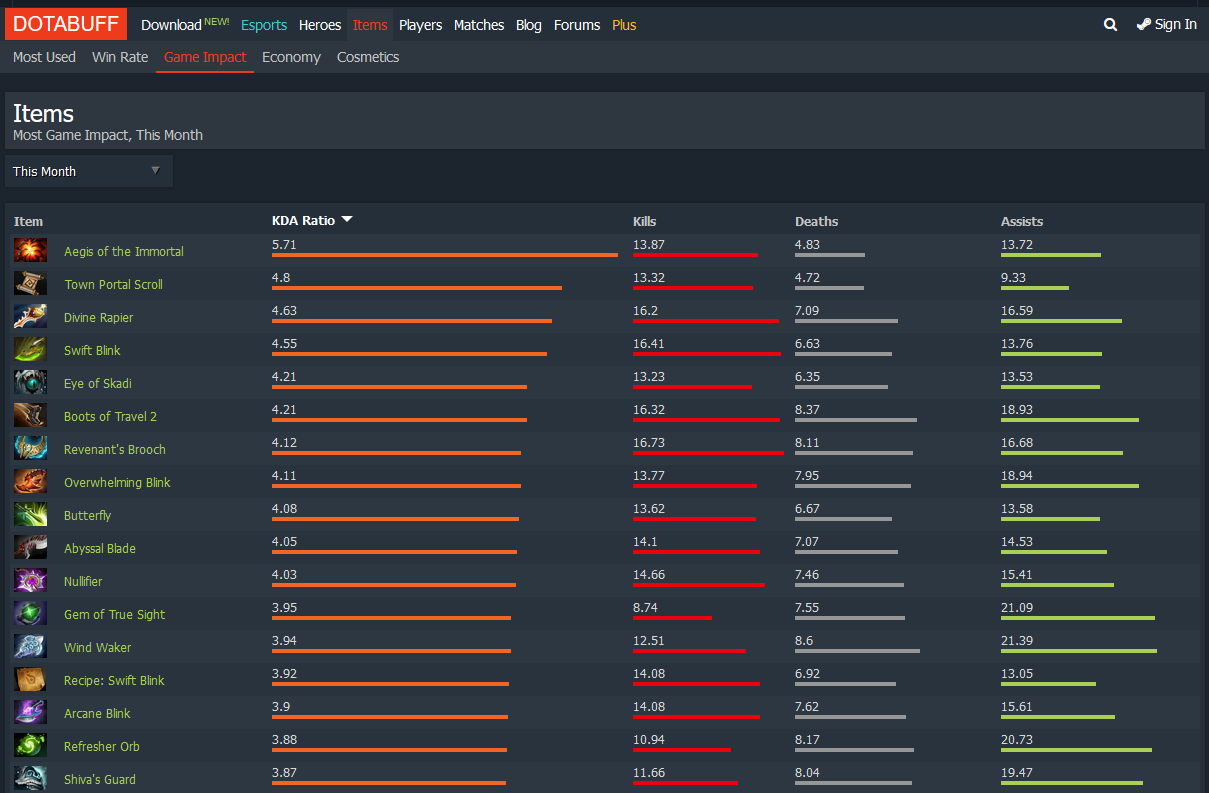Switch to the Win Rate tab
Viewport: 1209px width, 793px height.
click(x=120, y=57)
